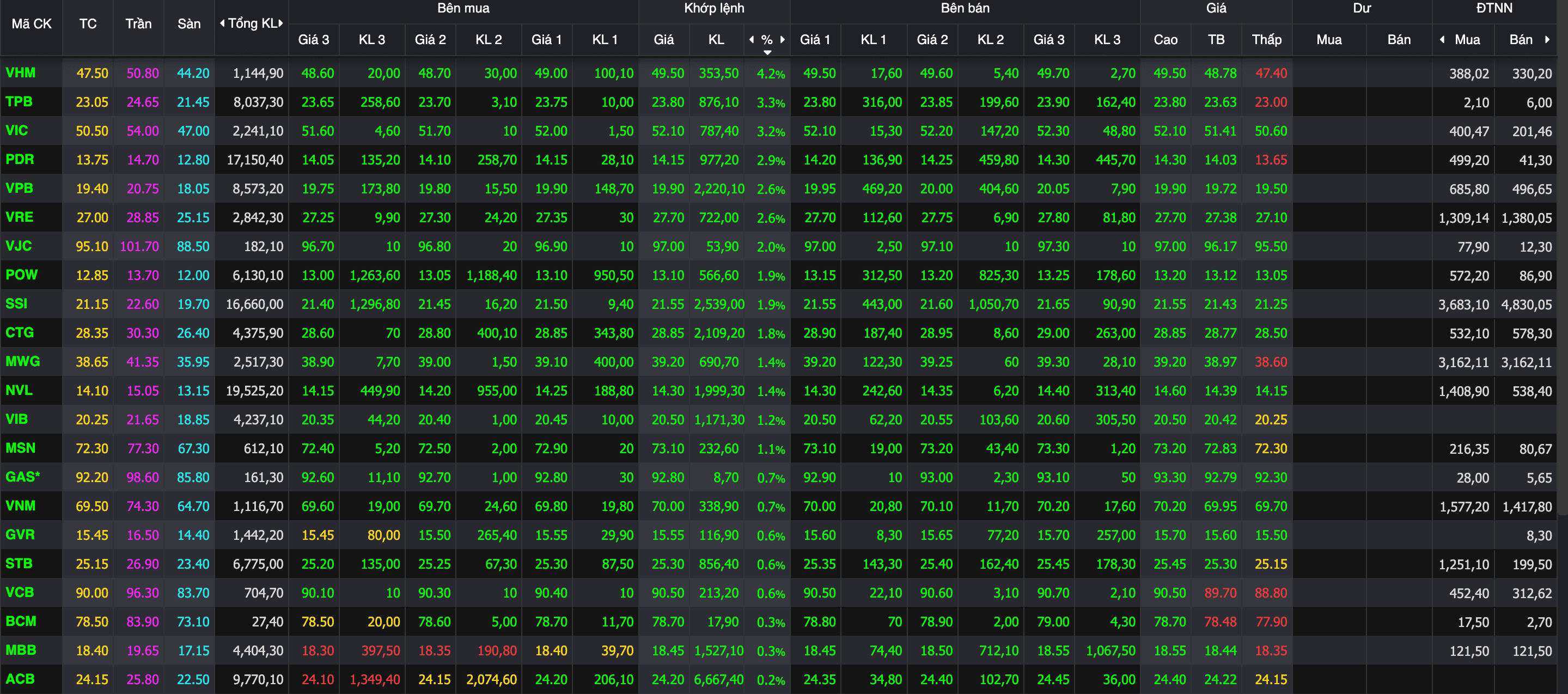Sort by TC column header

[88, 24]
